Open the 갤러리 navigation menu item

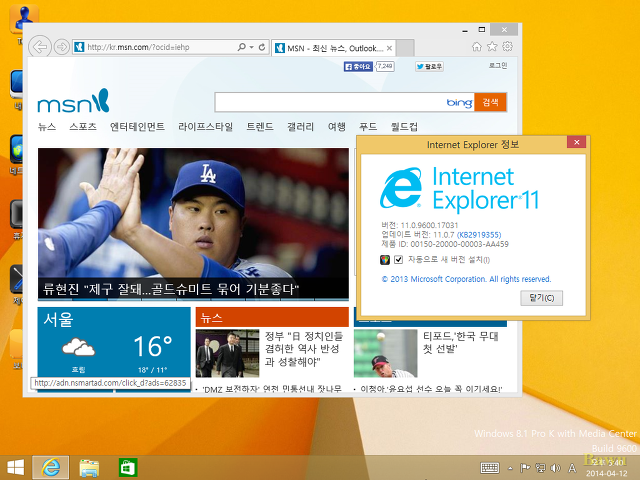click(x=300, y=127)
